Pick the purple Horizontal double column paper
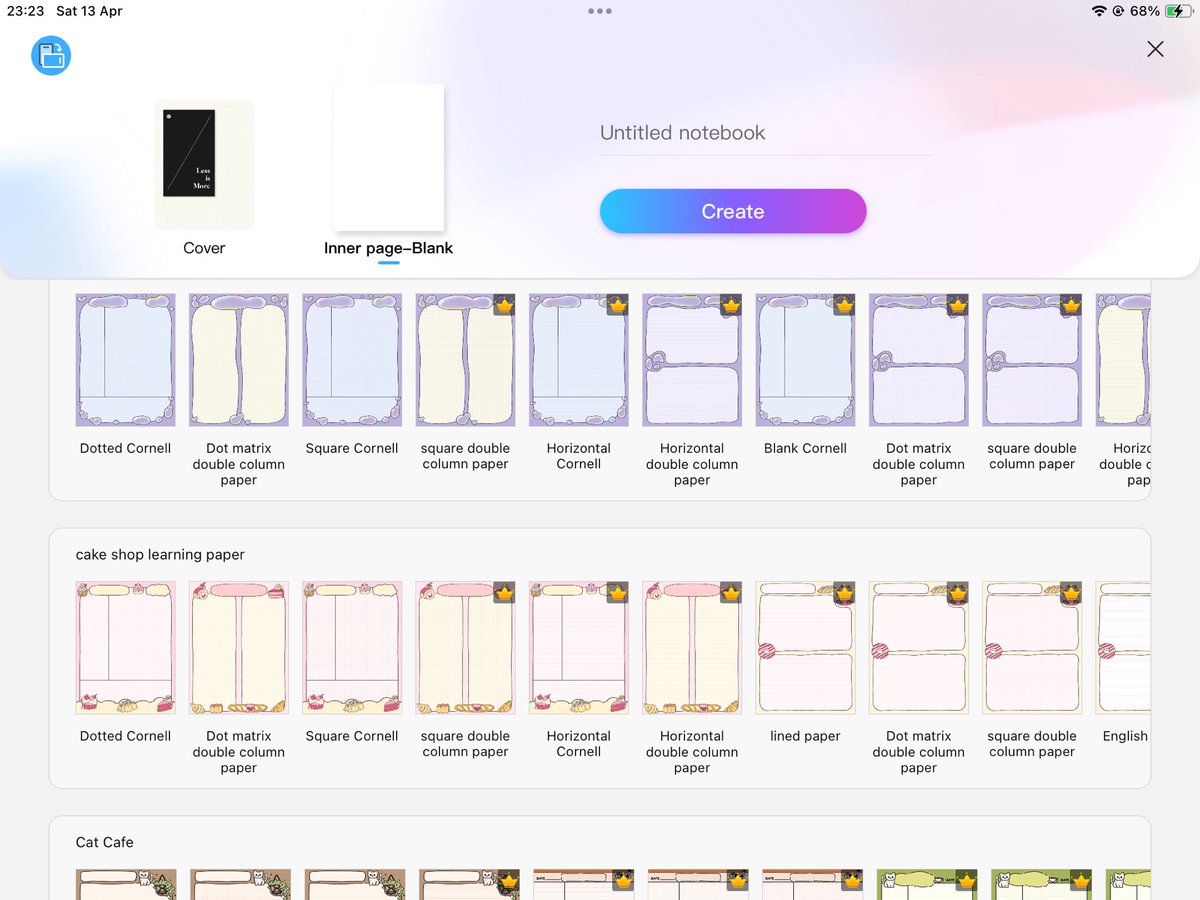Screen dimensions: 1200x900 click(692, 360)
